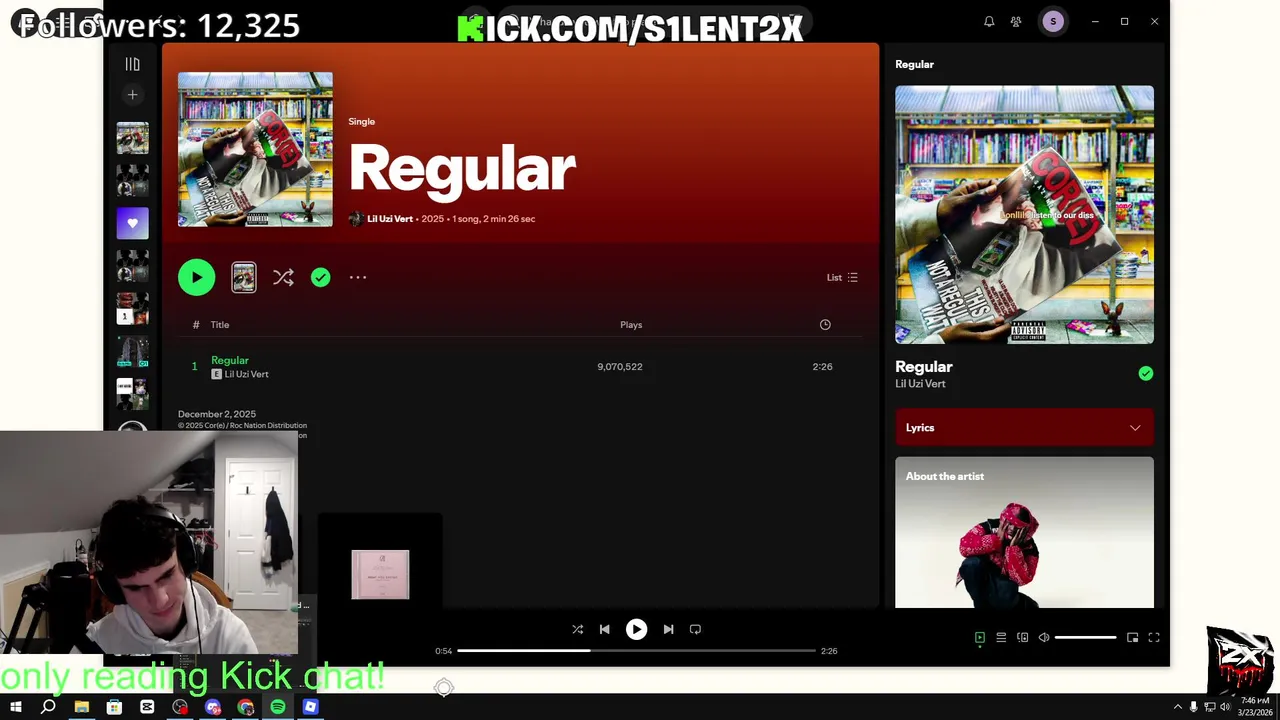
Task: Click the 9,070,522 plays value
Action: click(620, 367)
